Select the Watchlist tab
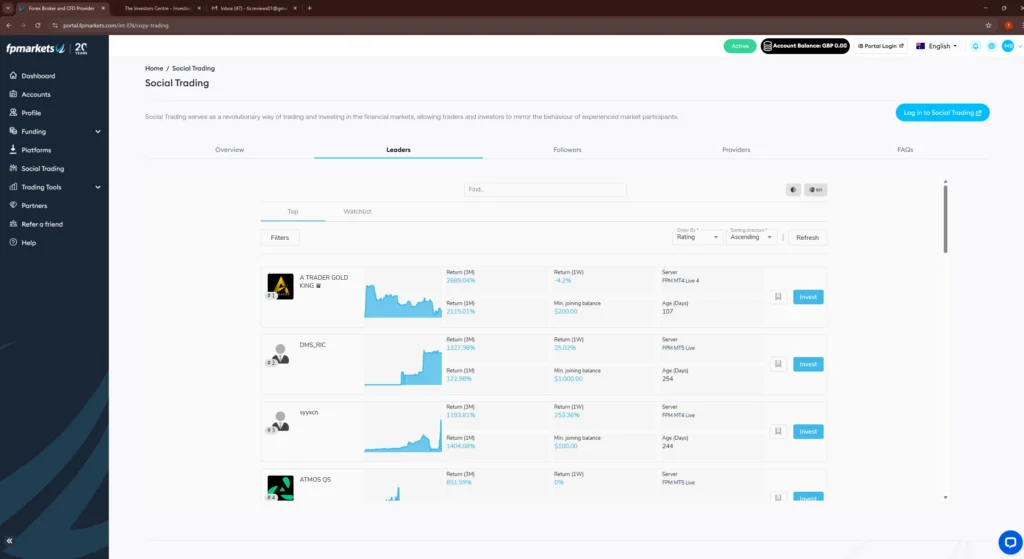Screen dimensions: 1024x559 (x=357, y=212)
